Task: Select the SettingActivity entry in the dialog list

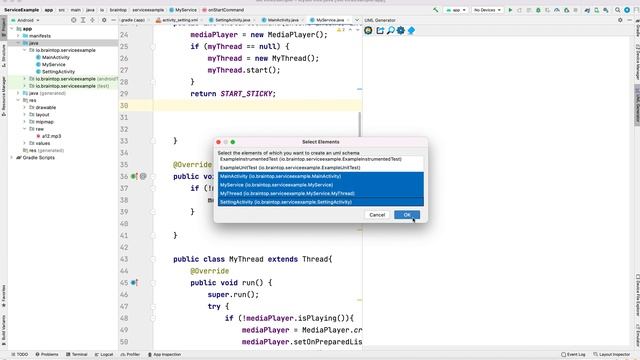Action: click(320, 202)
